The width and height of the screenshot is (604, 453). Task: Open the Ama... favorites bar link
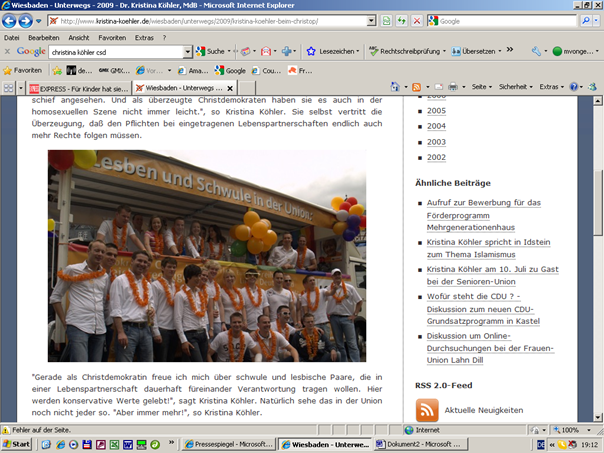(193, 70)
